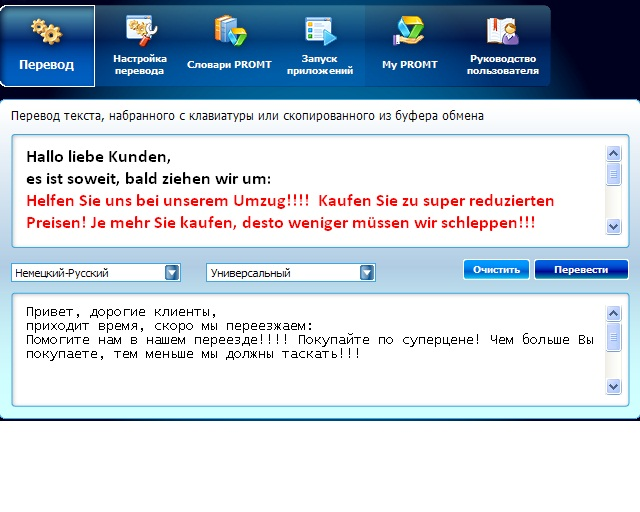Click the description 'Перевод текста, набранного с клавиатуры'

point(133,116)
